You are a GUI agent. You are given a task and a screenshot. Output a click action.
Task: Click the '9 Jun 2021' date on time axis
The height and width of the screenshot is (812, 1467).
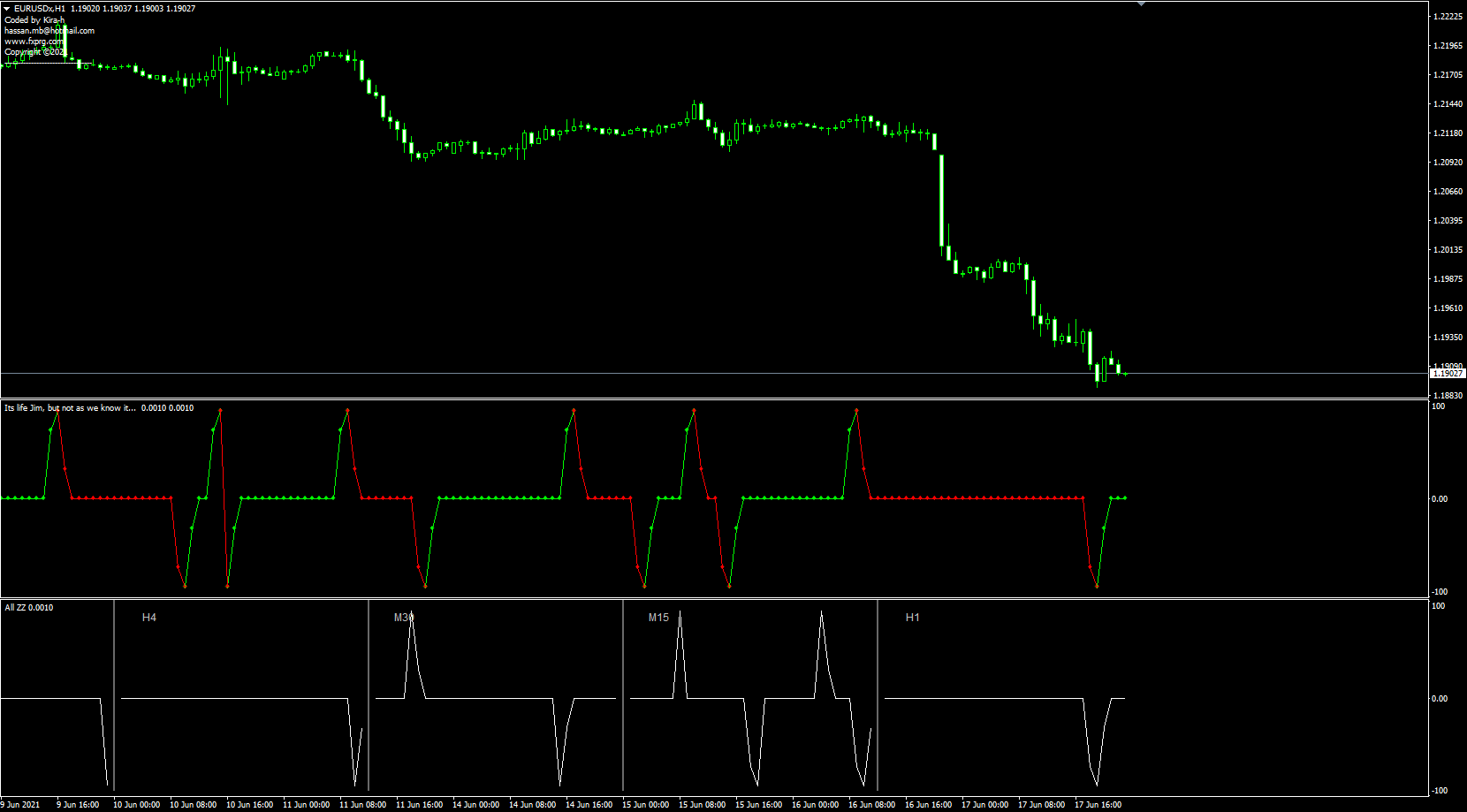(x=20, y=805)
